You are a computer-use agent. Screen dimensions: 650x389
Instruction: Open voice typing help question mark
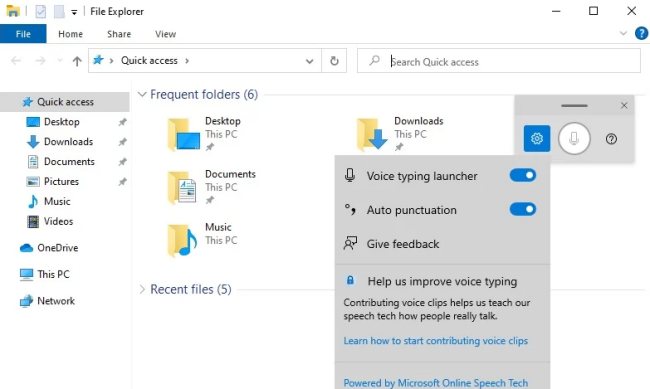(611, 139)
